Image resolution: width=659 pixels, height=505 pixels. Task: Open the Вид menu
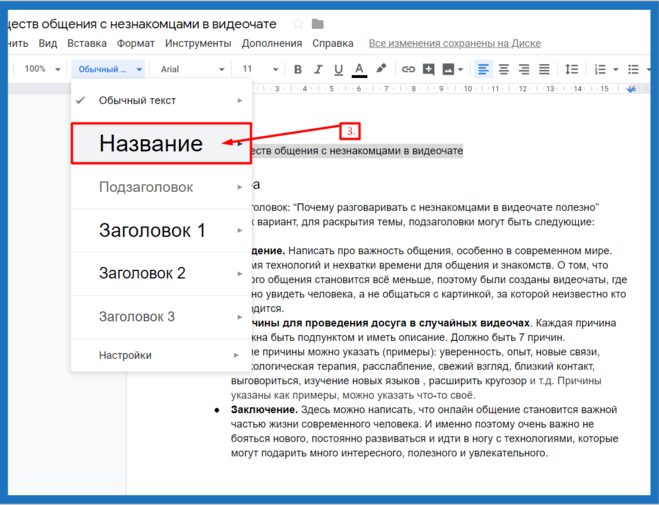(48, 43)
